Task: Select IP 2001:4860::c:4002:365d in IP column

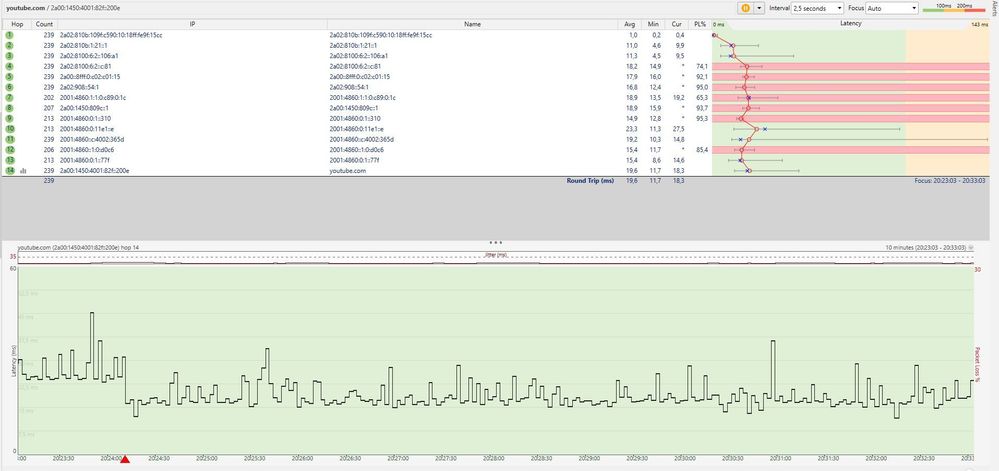Action: [92, 139]
